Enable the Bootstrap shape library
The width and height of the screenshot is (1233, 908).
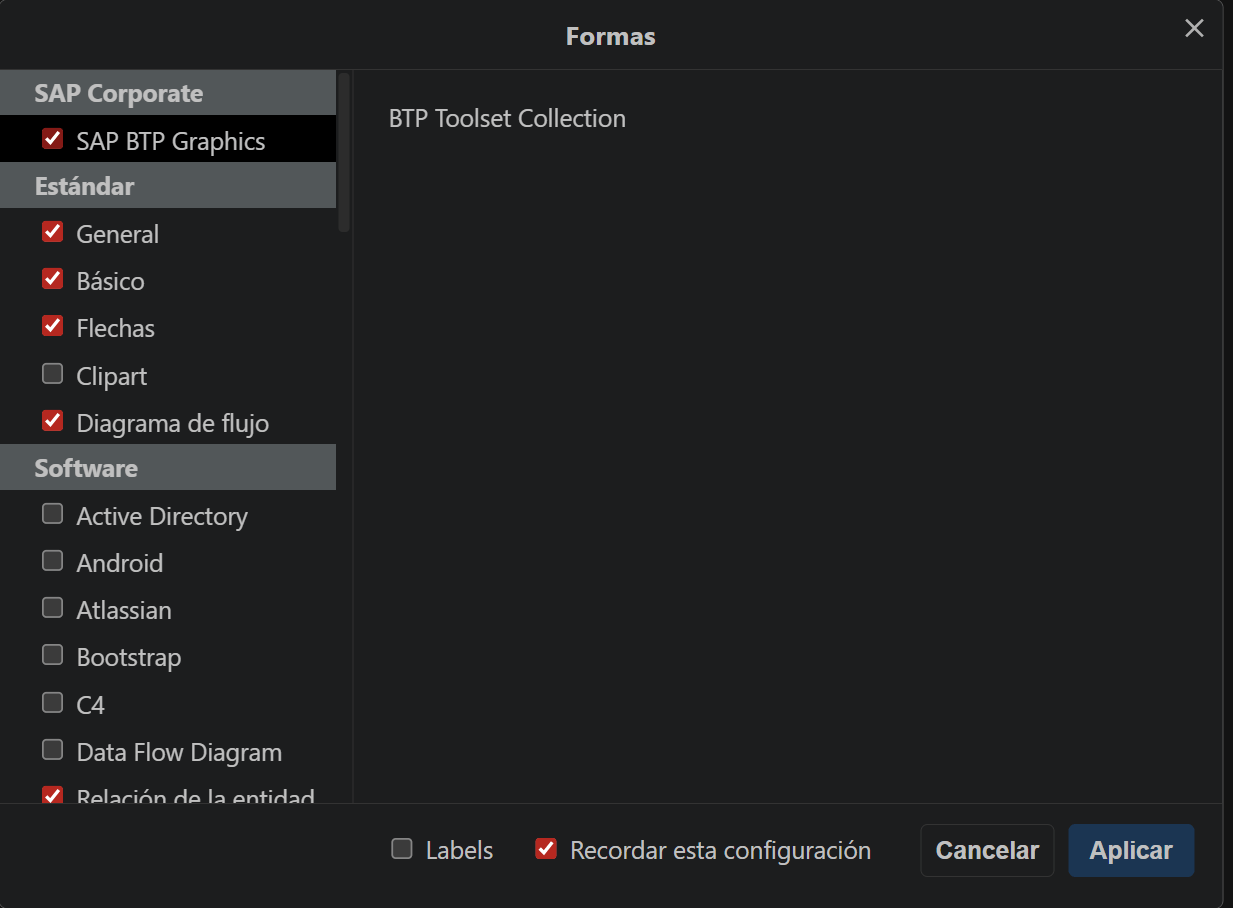coord(53,655)
